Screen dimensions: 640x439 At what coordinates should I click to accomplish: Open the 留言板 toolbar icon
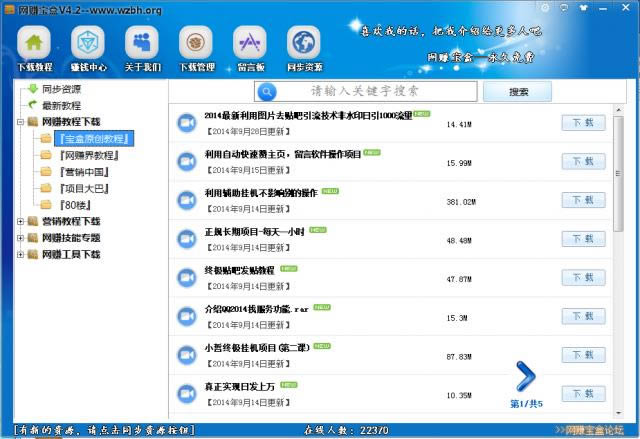point(250,43)
